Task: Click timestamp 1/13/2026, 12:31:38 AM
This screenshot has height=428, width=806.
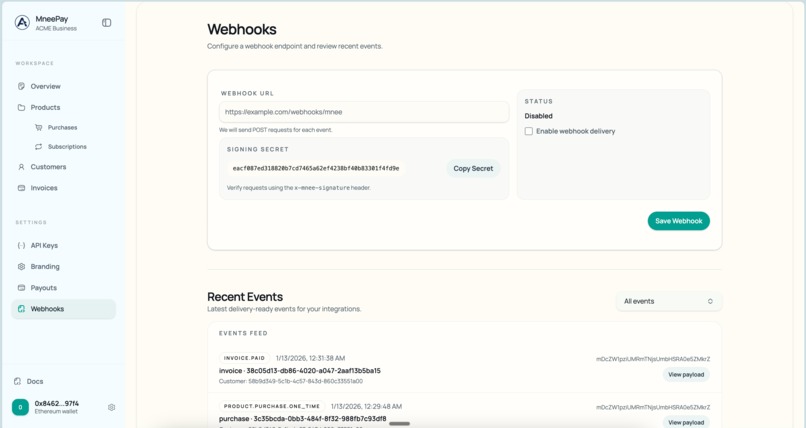Action: (x=310, y=358)
